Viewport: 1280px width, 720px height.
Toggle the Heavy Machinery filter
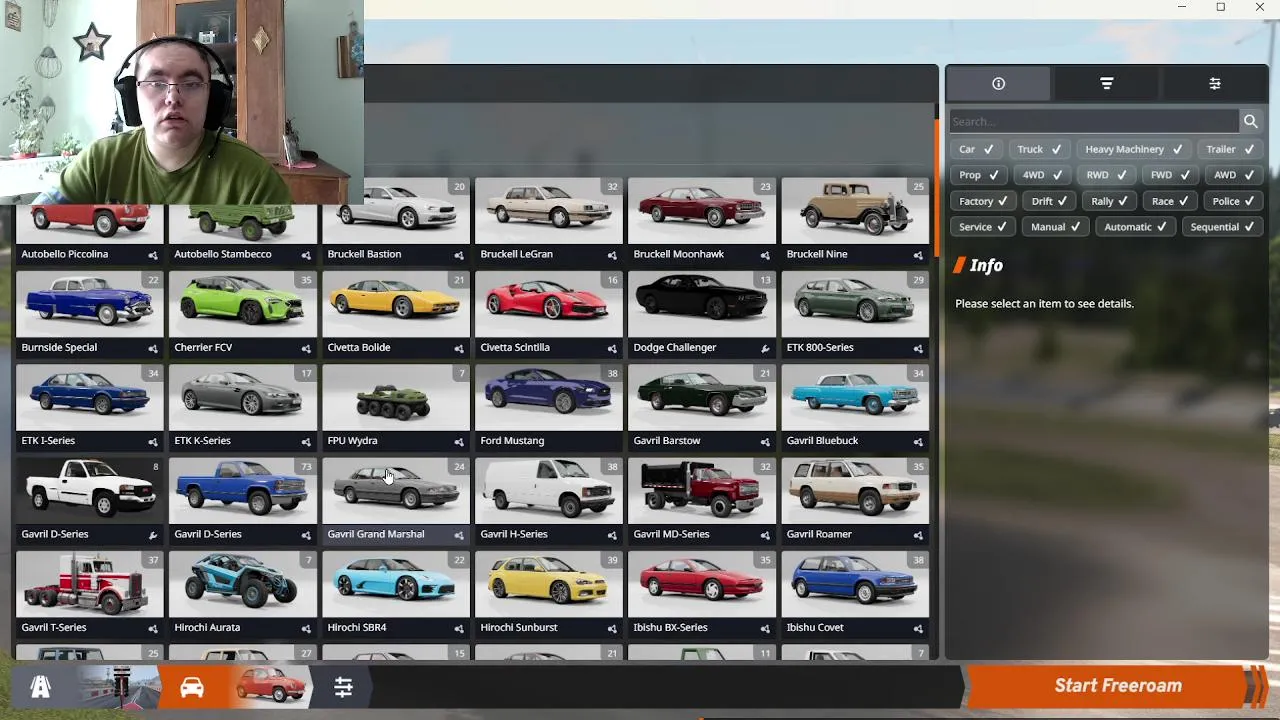coord(1133,149)
